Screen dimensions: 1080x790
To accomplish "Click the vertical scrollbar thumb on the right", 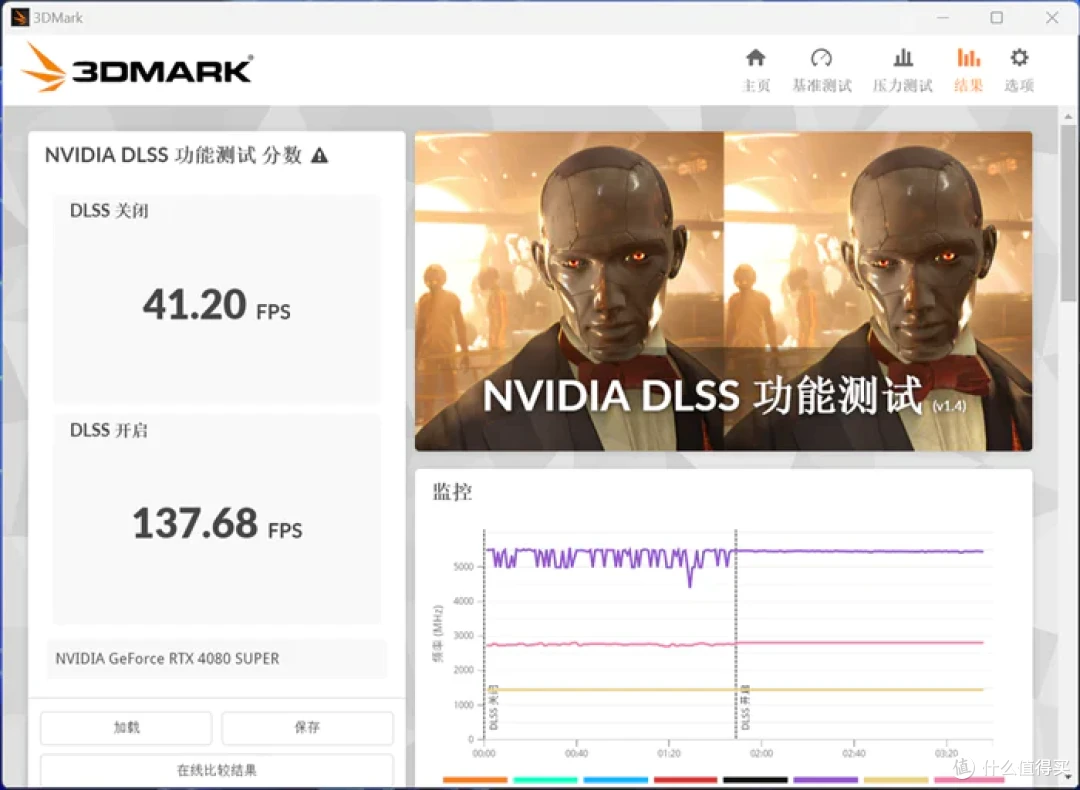I will (x=1068, y=214).
